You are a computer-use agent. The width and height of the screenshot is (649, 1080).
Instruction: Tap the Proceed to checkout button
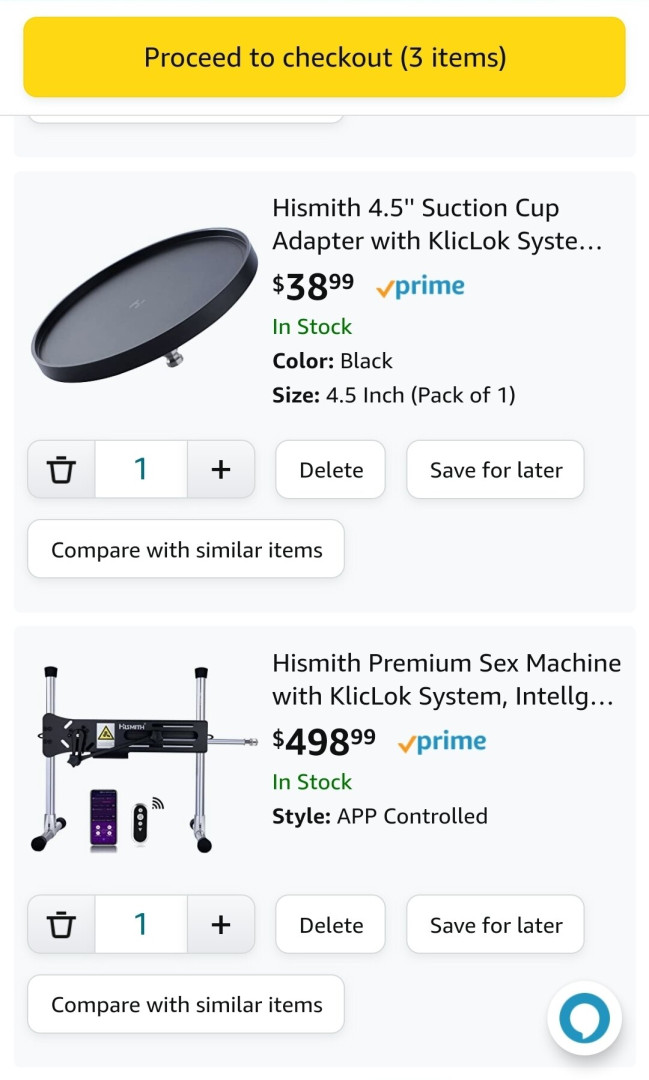pyautogui.click(x=324, y=57)
